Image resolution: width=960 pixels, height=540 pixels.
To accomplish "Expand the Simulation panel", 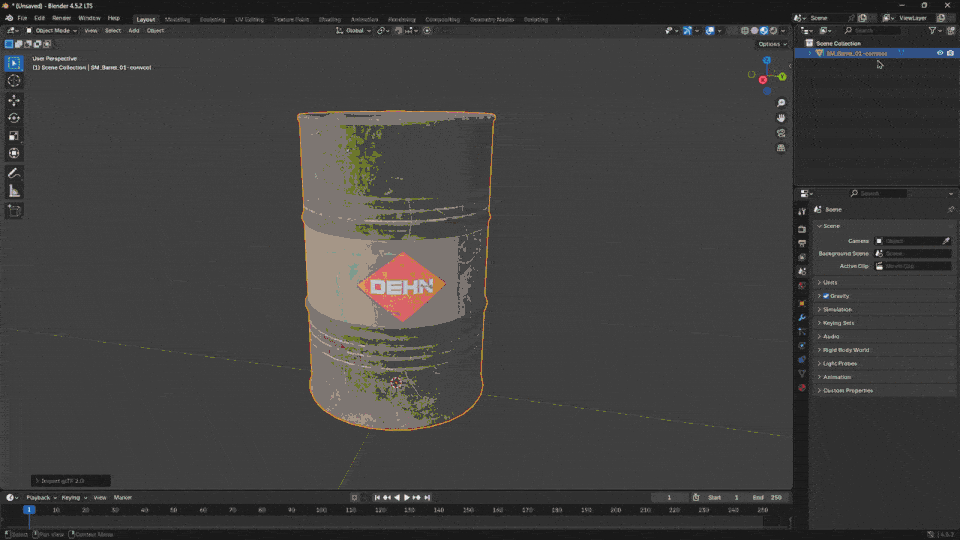I will (885, 309).
